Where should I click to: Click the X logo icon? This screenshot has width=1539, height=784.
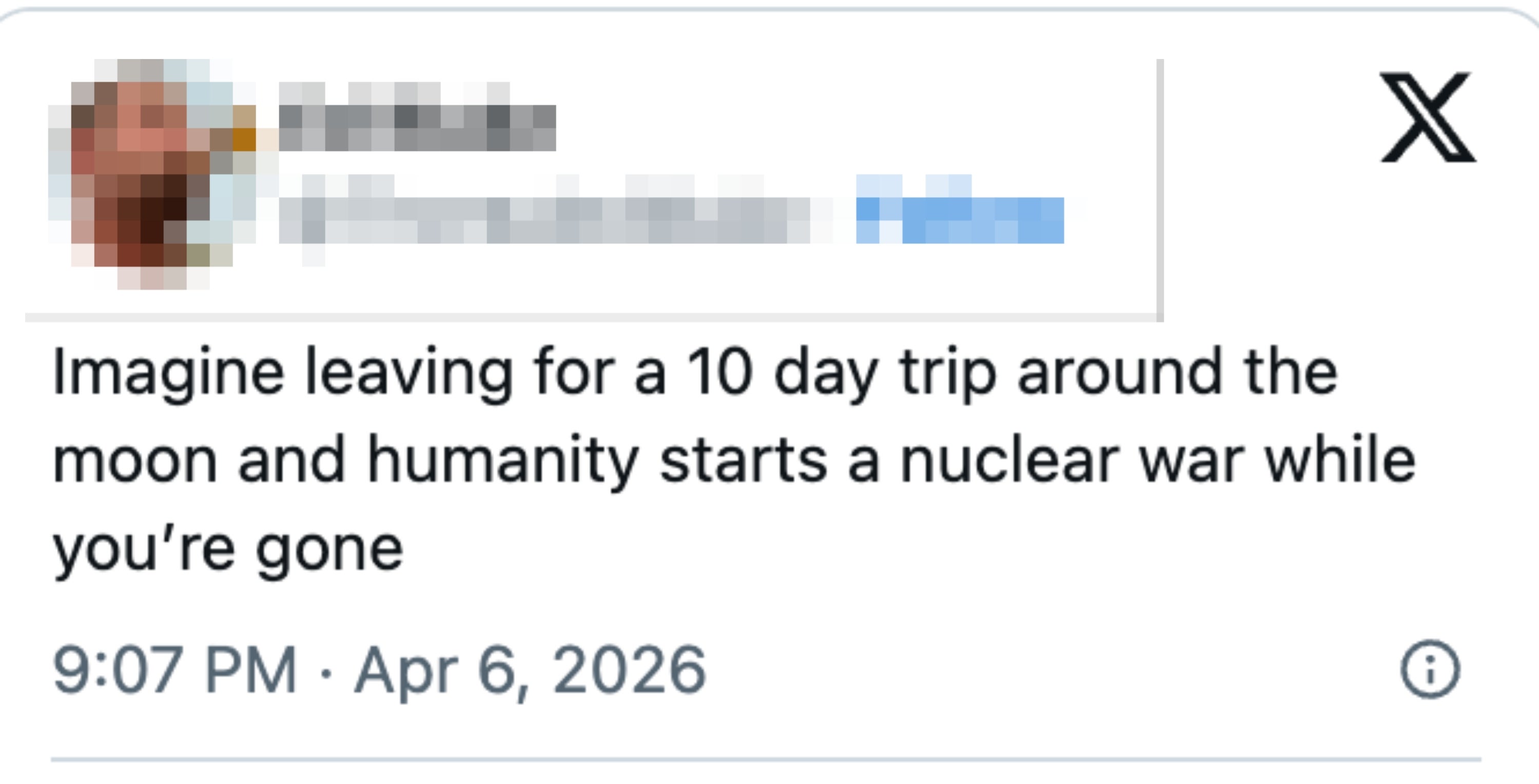pos(1428,117)
